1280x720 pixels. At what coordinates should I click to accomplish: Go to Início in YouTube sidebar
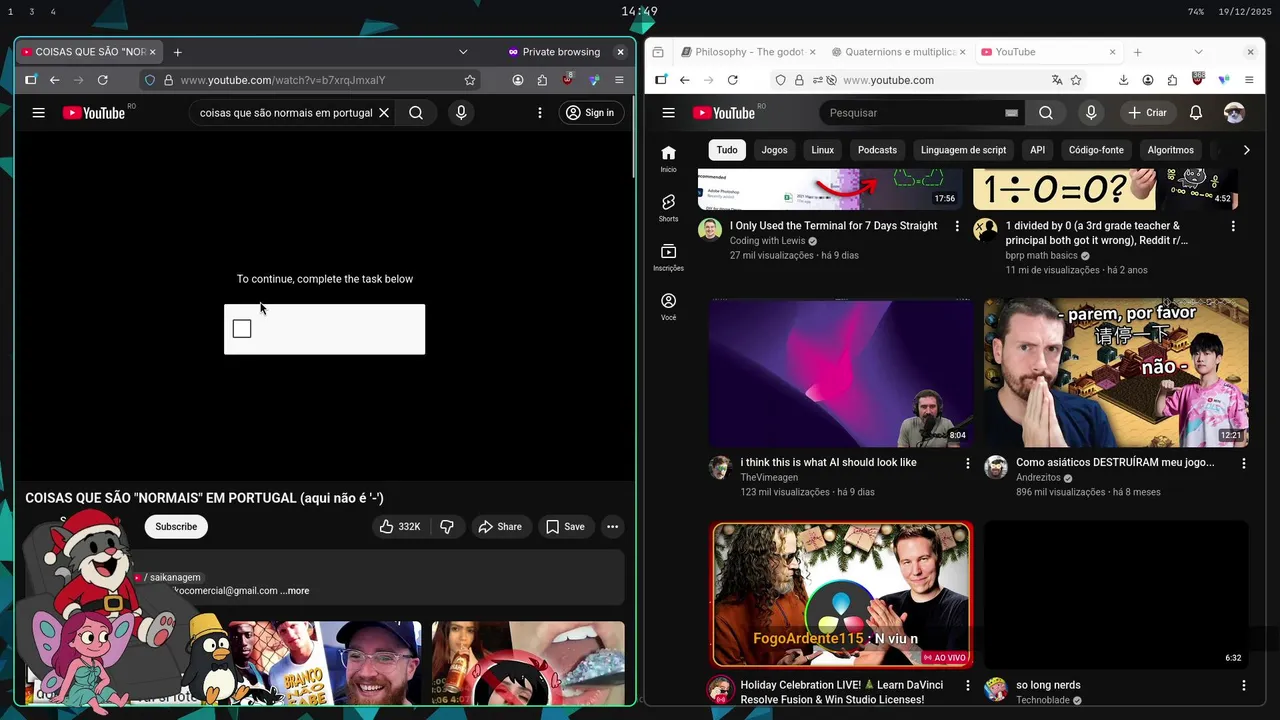point(668,159)
